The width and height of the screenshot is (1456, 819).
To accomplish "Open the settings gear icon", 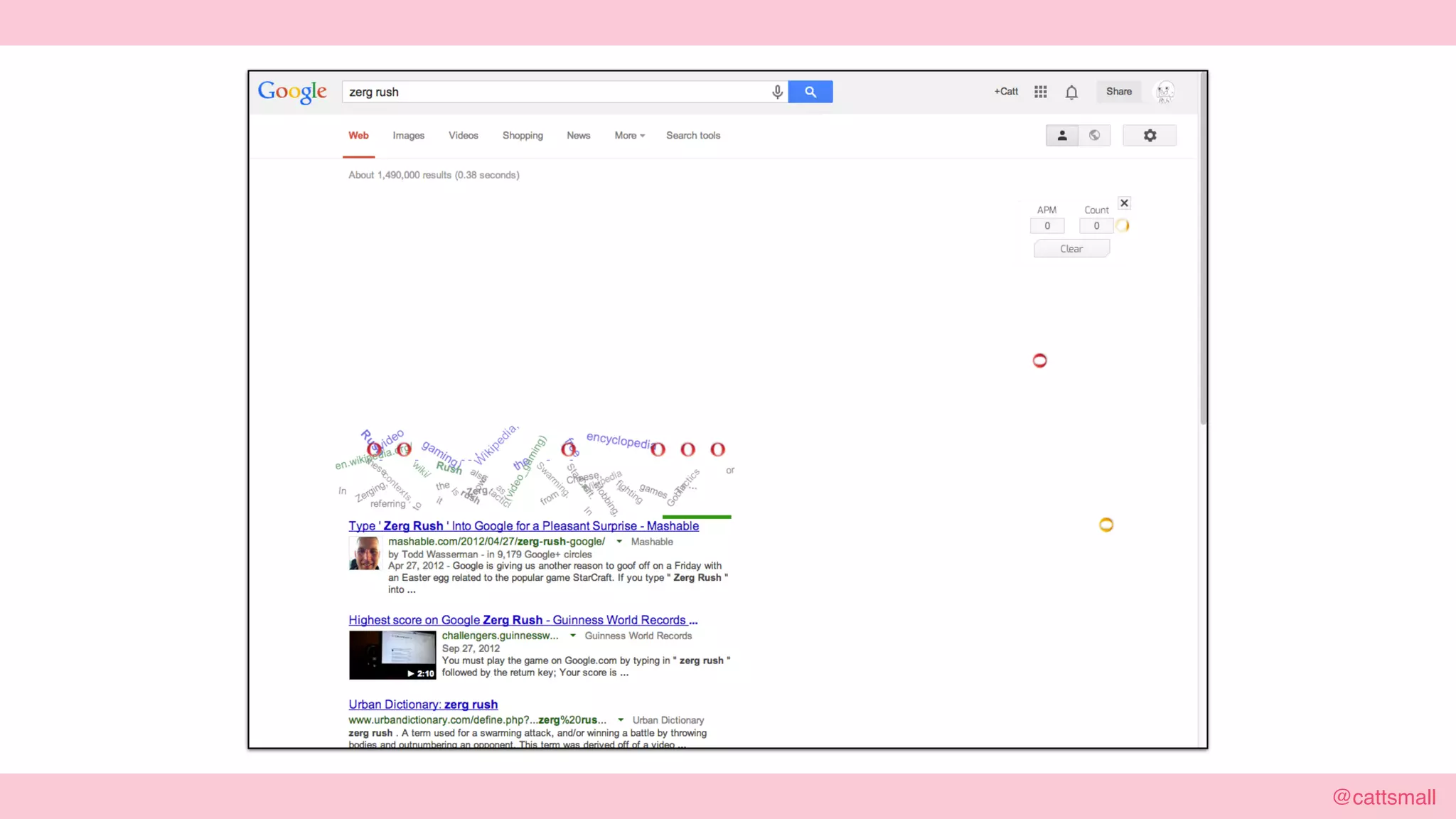I will pyautogui.click(x=1150, y=135).
